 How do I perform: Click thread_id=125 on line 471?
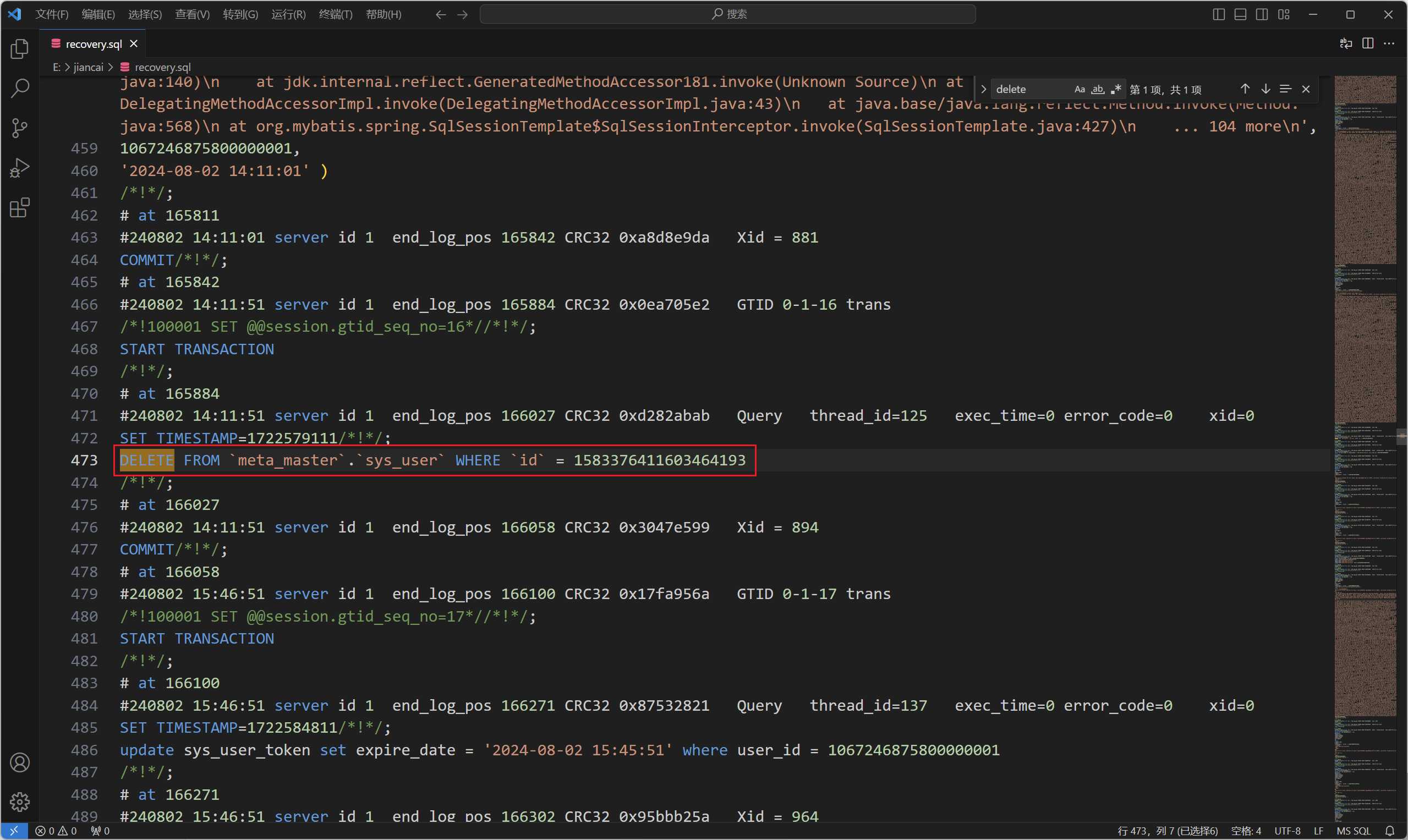pos(868,415)
